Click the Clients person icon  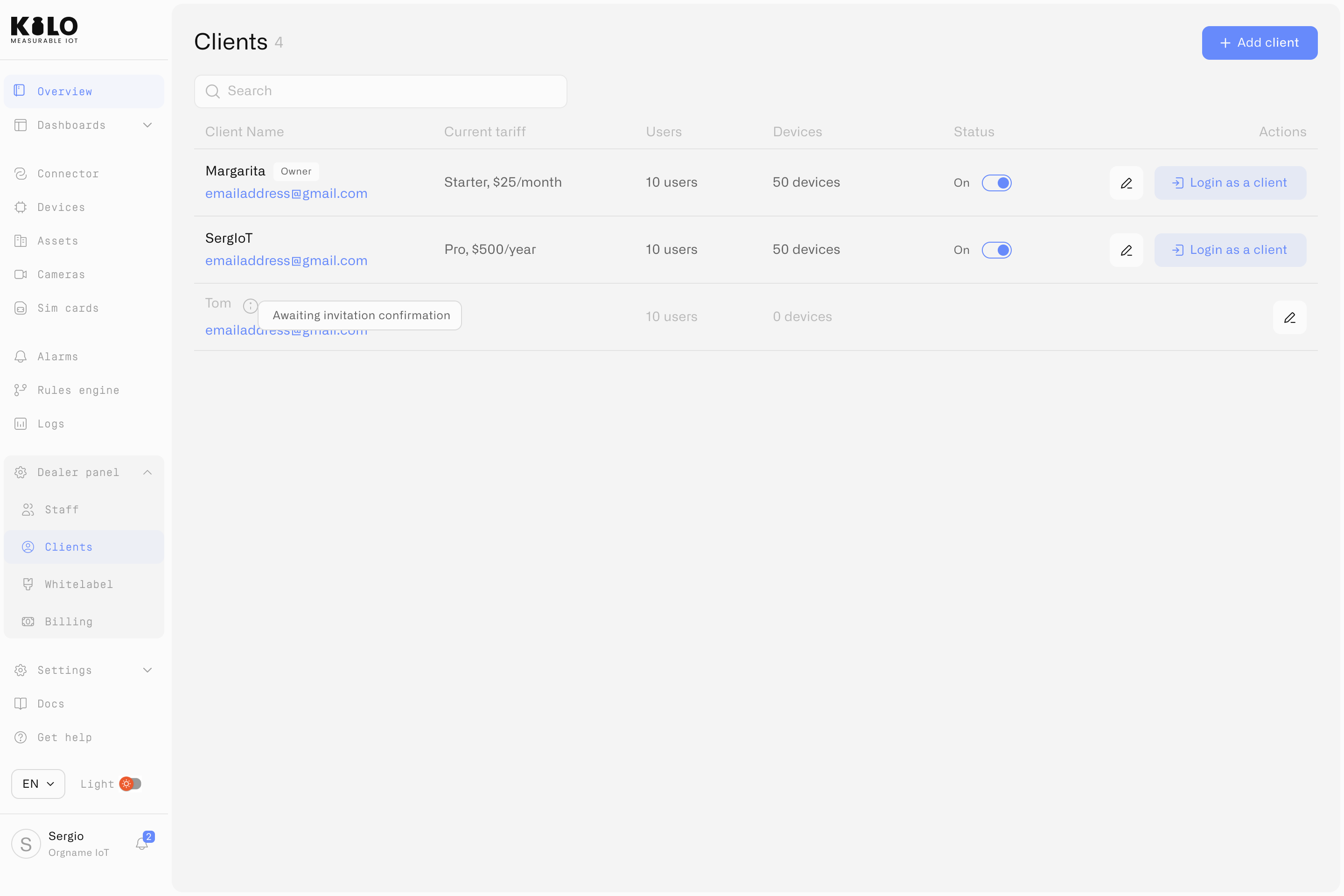tap(28, 547)
